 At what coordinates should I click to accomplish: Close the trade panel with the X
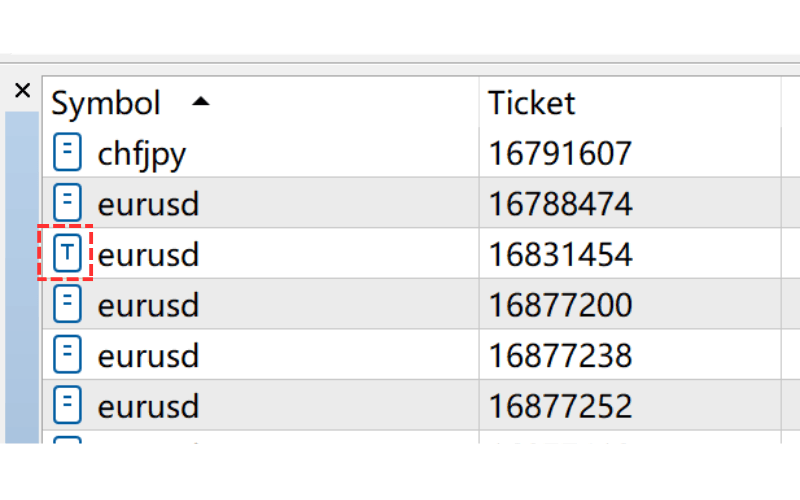click(x=23, y=91)
